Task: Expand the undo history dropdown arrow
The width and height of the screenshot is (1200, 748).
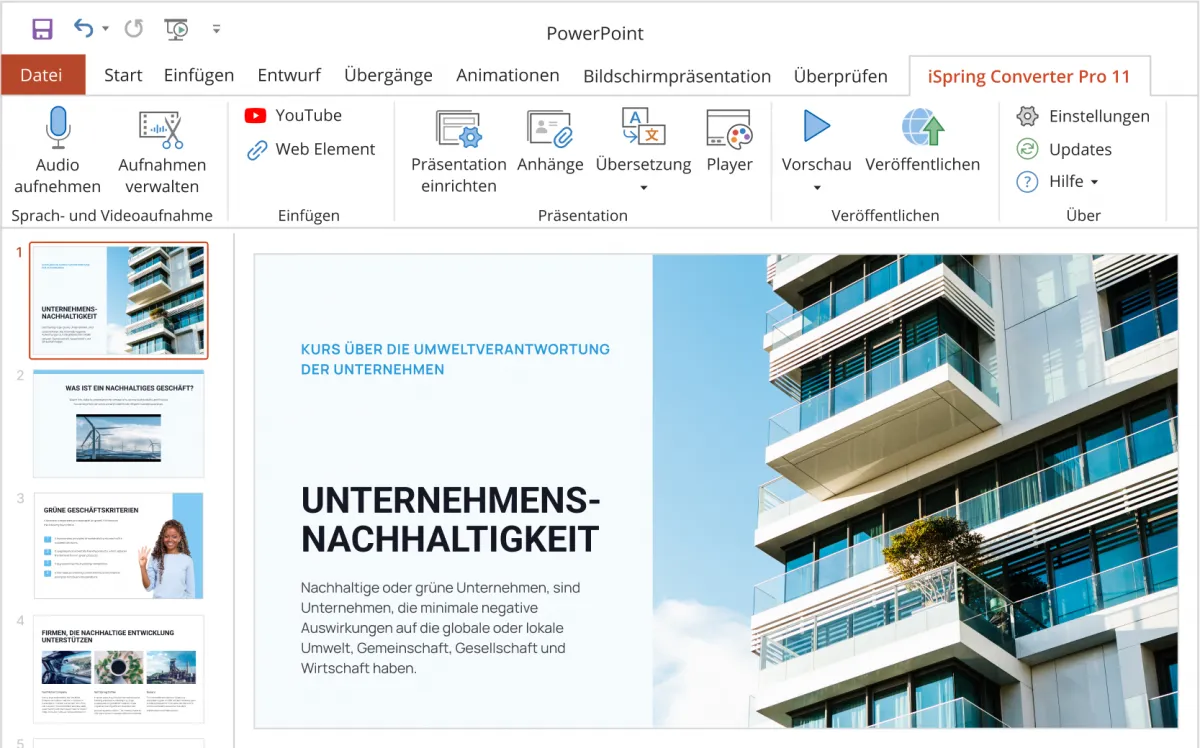Action: coord(106,29)
